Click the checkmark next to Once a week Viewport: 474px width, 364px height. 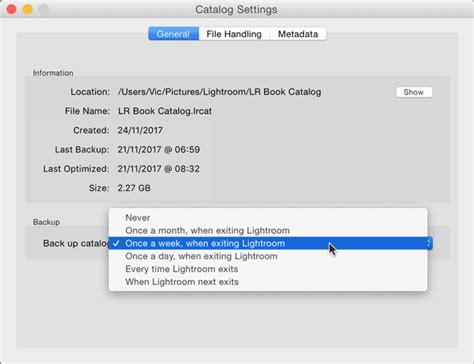click(116, 243)
